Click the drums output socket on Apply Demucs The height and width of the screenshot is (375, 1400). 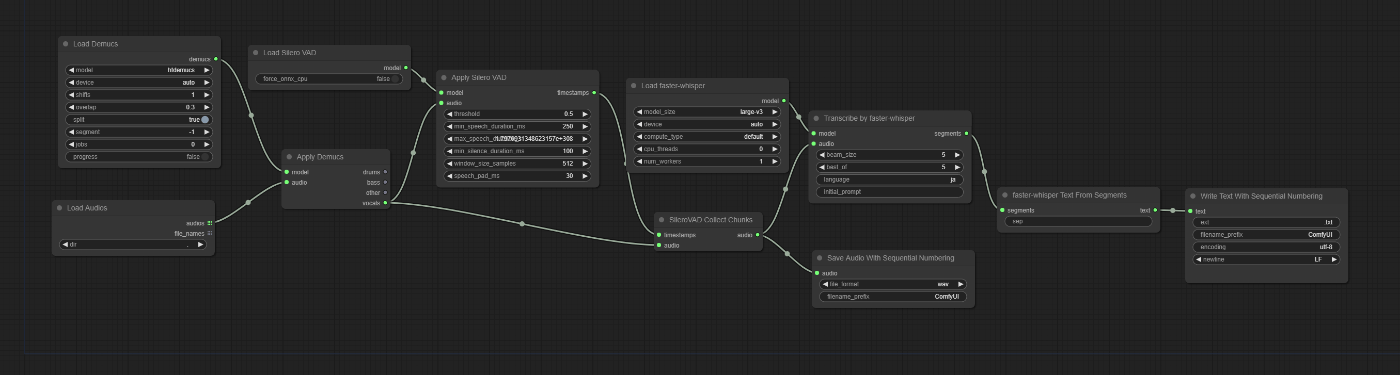click(x=385, y=172)
